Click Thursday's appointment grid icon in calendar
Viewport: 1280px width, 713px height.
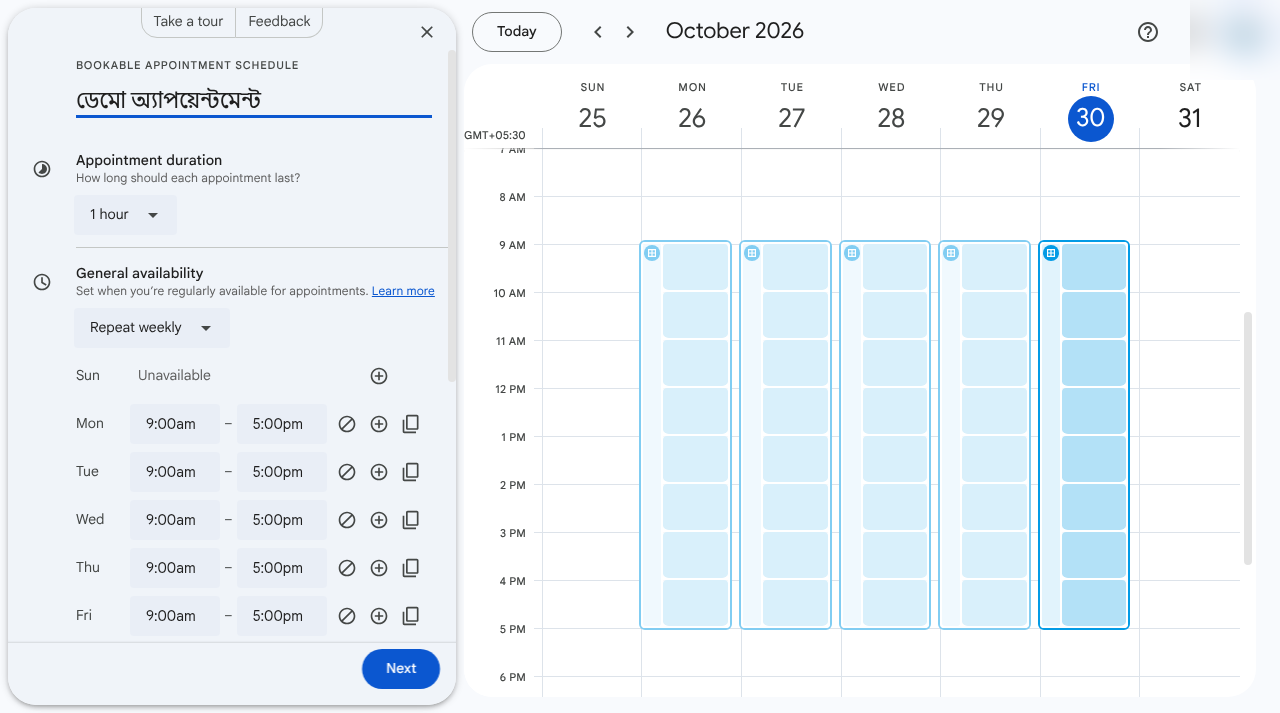click(x=951, y=253)
